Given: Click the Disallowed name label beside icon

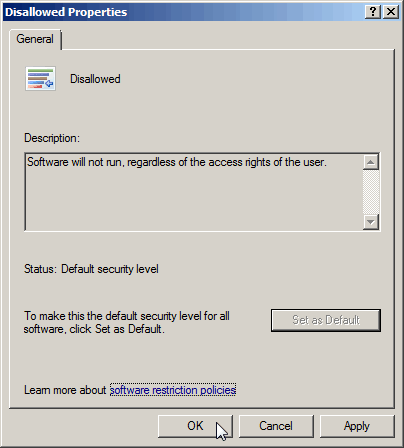Looking at the screenshot, I should coord(95,79).
